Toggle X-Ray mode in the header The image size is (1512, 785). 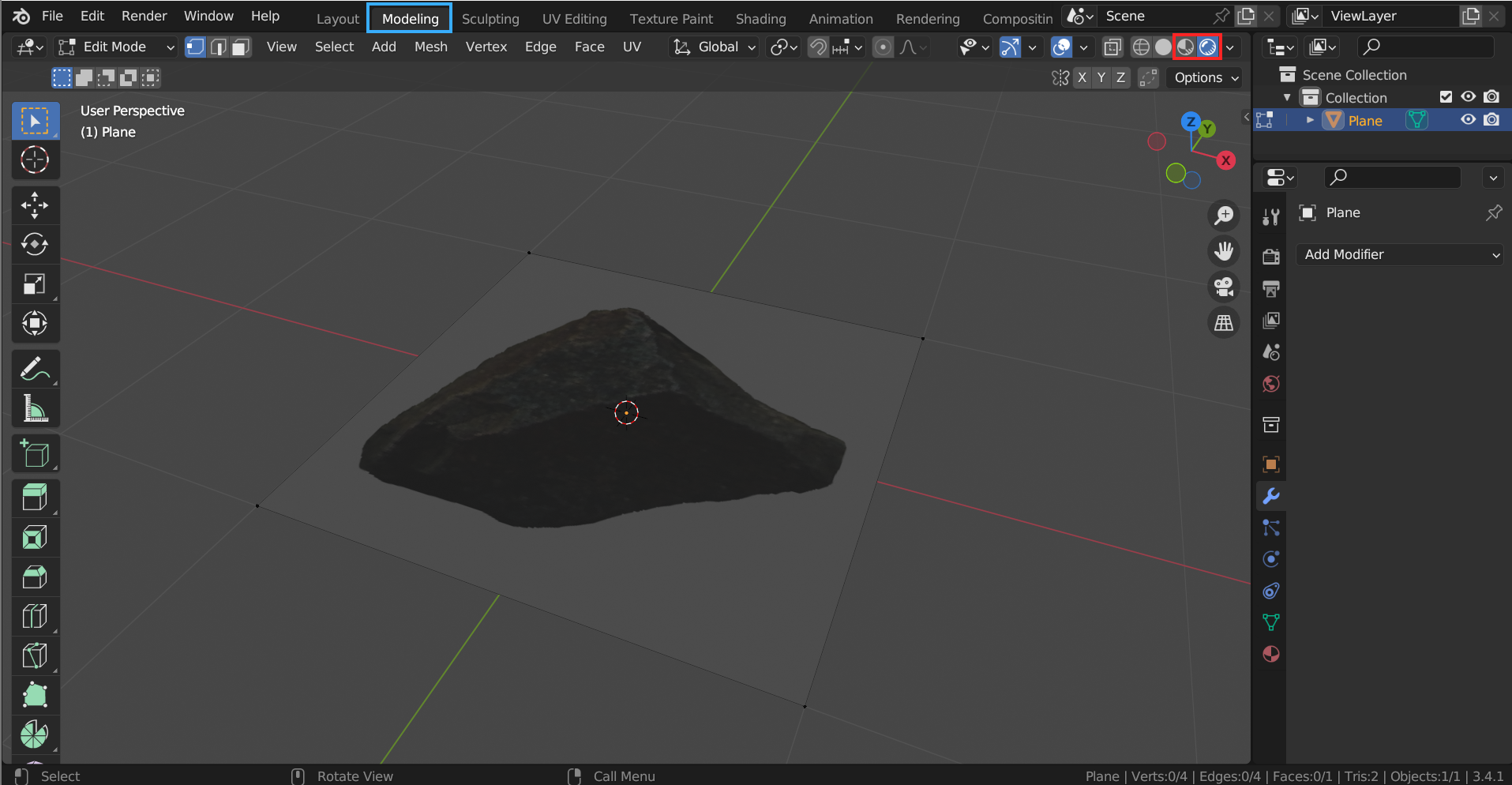click(x=1112, y=47)
